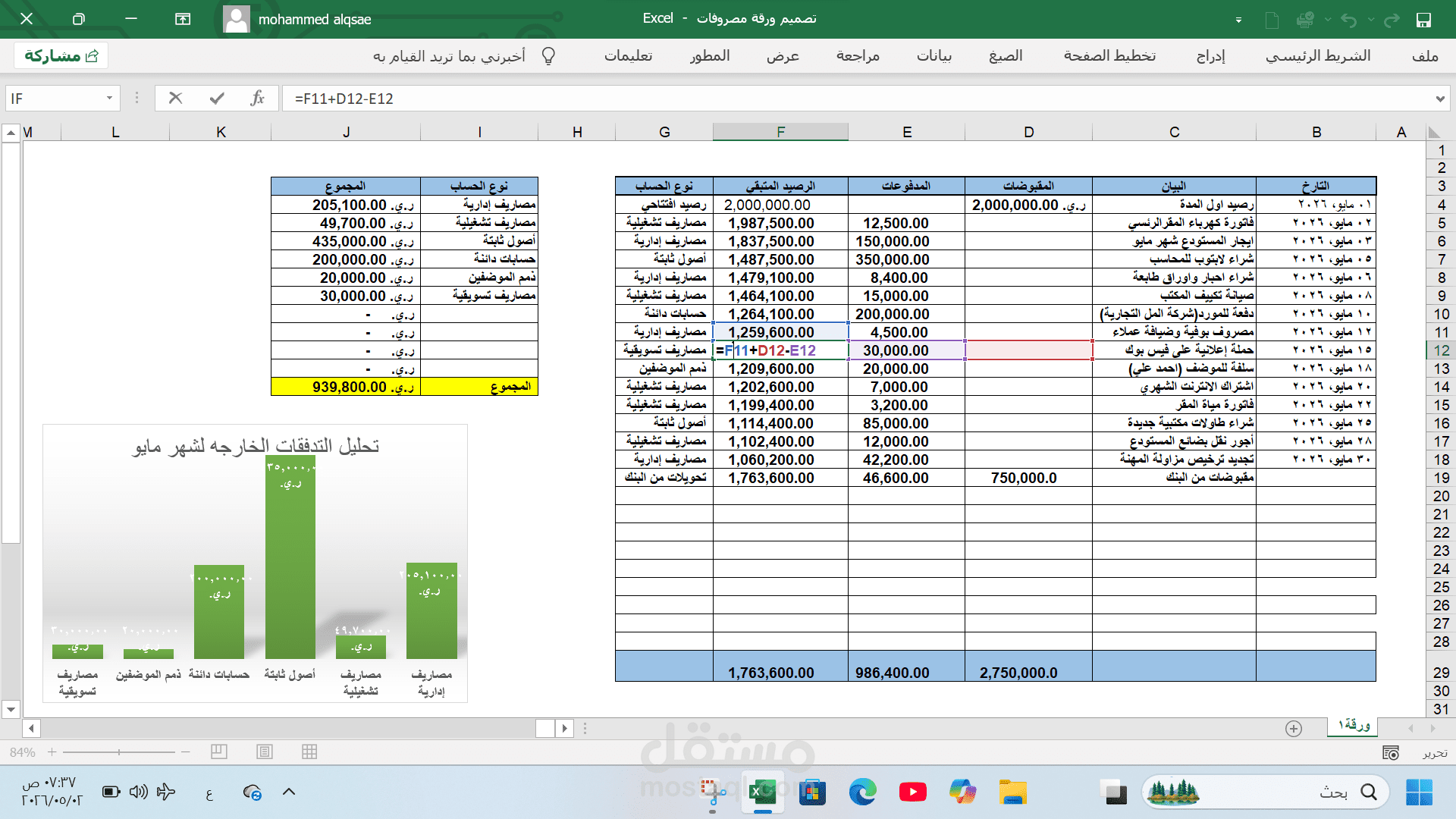Click the Undo arrow in the title bar
Viewport: 1456px width, 819px height.
1348,20
